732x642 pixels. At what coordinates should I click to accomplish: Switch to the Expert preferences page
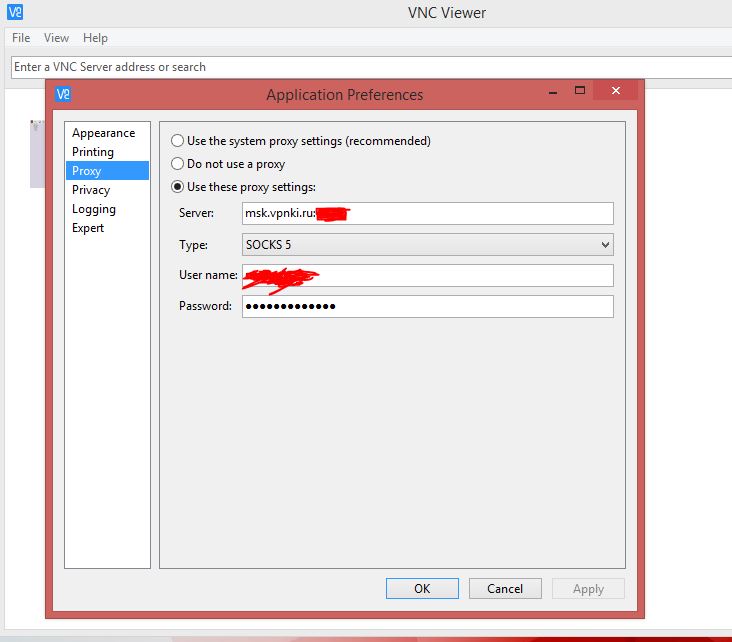click(107, 228)
